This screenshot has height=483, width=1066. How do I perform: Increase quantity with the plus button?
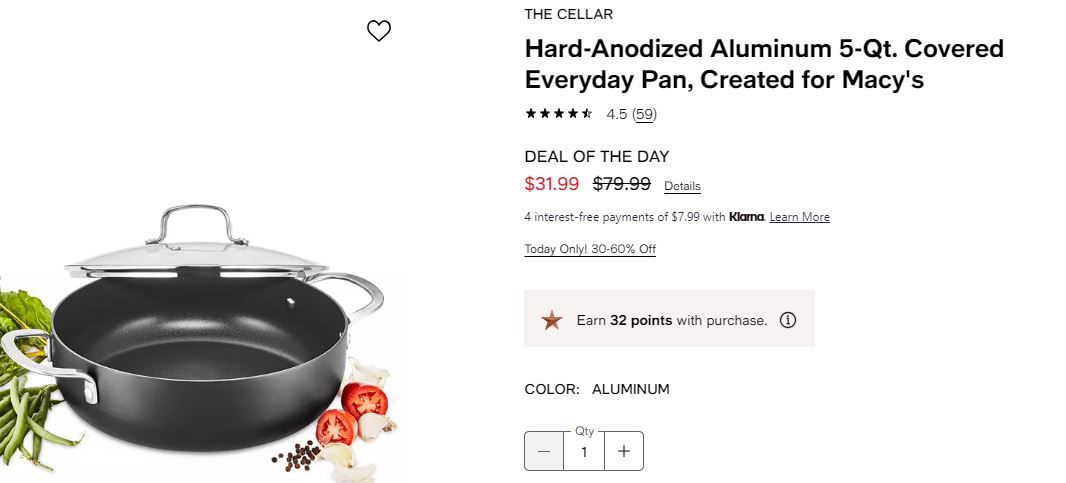pyautogui.click(x=624, y=451)
